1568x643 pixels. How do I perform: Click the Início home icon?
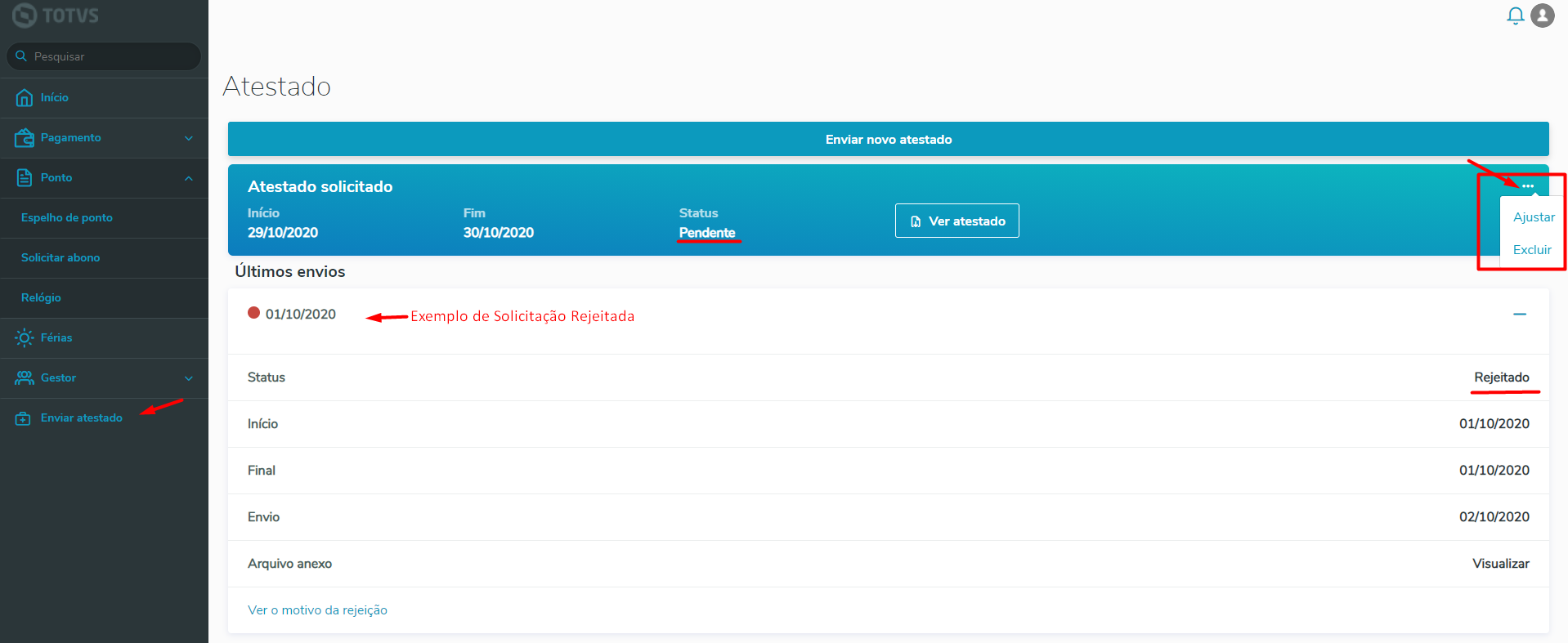coord(25,97)
